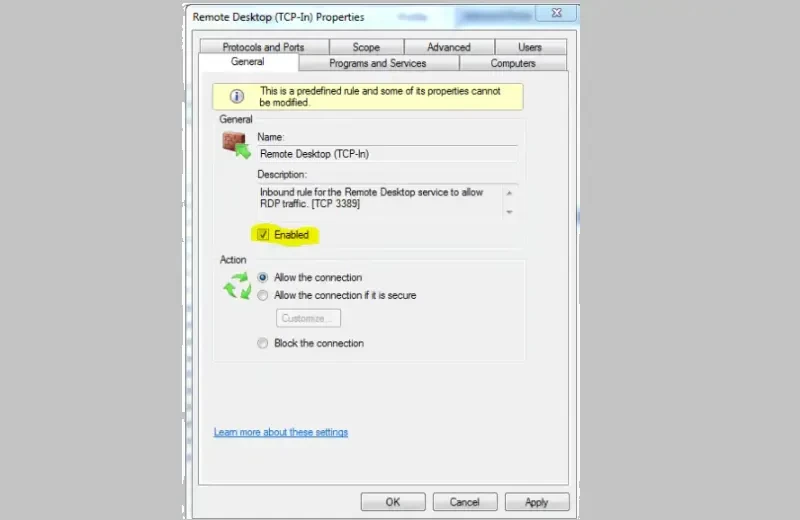Open the Computers tab
800x520 pixels.
tap(513, 63)
